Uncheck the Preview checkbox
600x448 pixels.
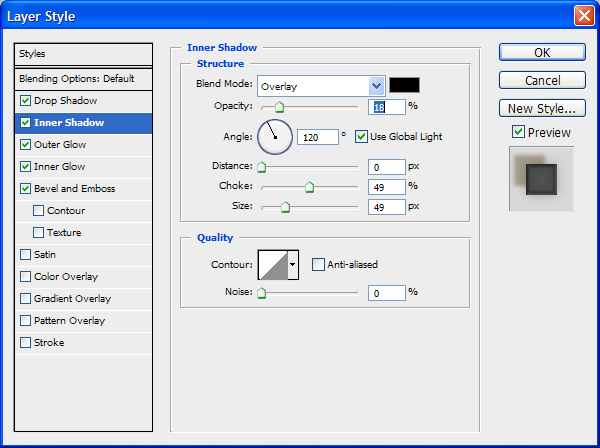coord(517,132)
